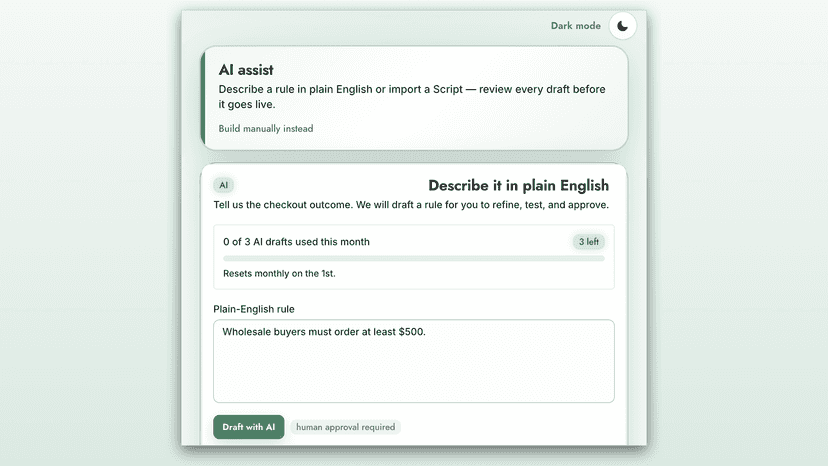Click "0 of 3 AI drafts used this month"
Screen dimensions: 828x466
coord(296,241)
